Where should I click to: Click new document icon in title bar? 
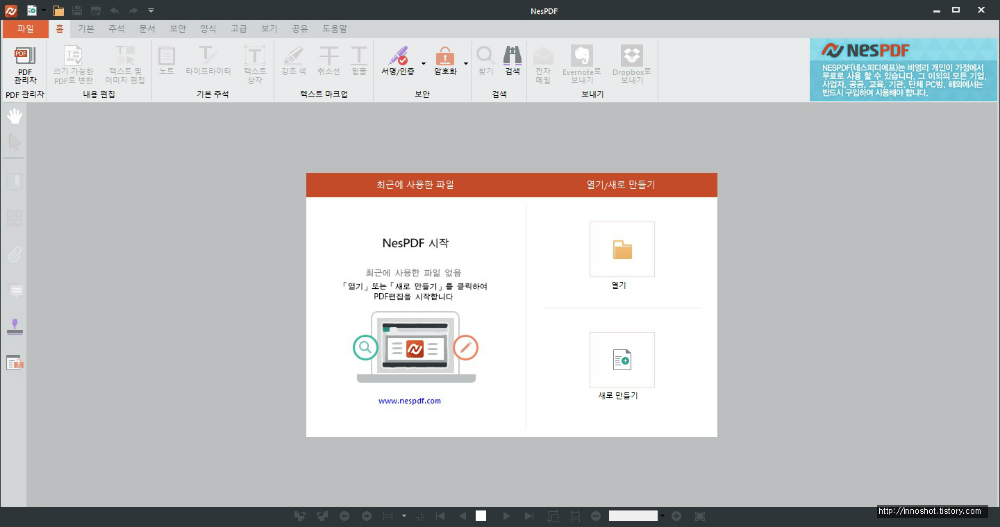(x=31, y=10)
